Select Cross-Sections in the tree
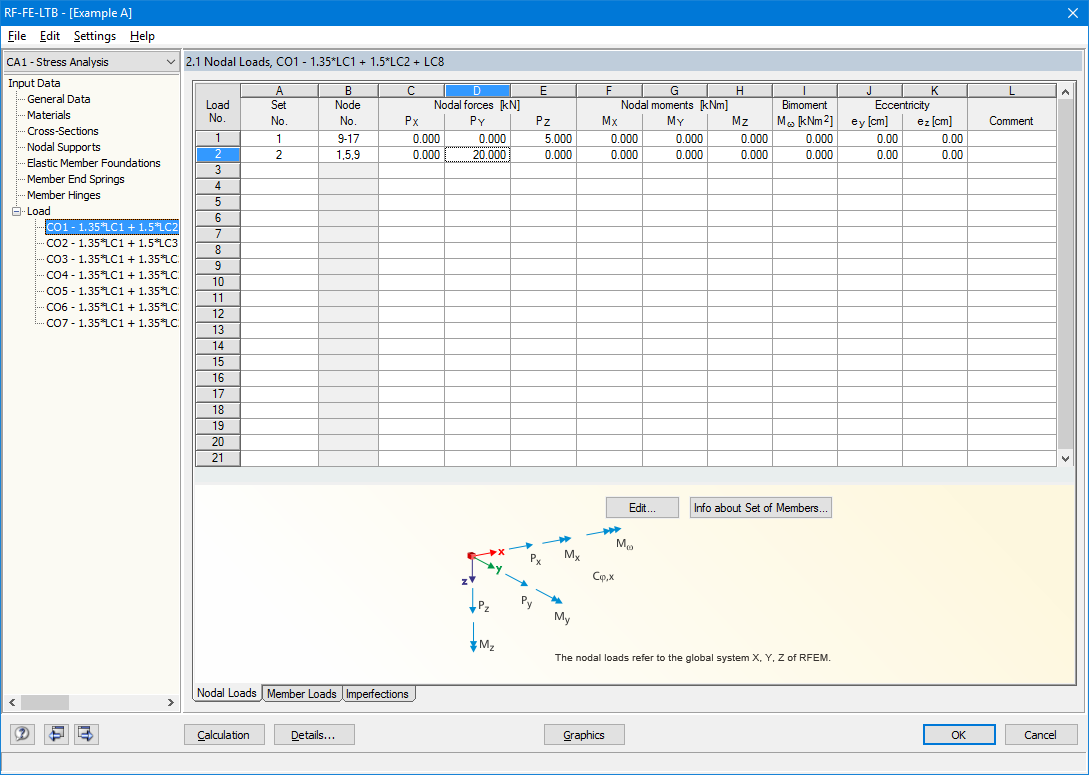This screenshot has height=775, width=1089. click(x=63, y=131)
